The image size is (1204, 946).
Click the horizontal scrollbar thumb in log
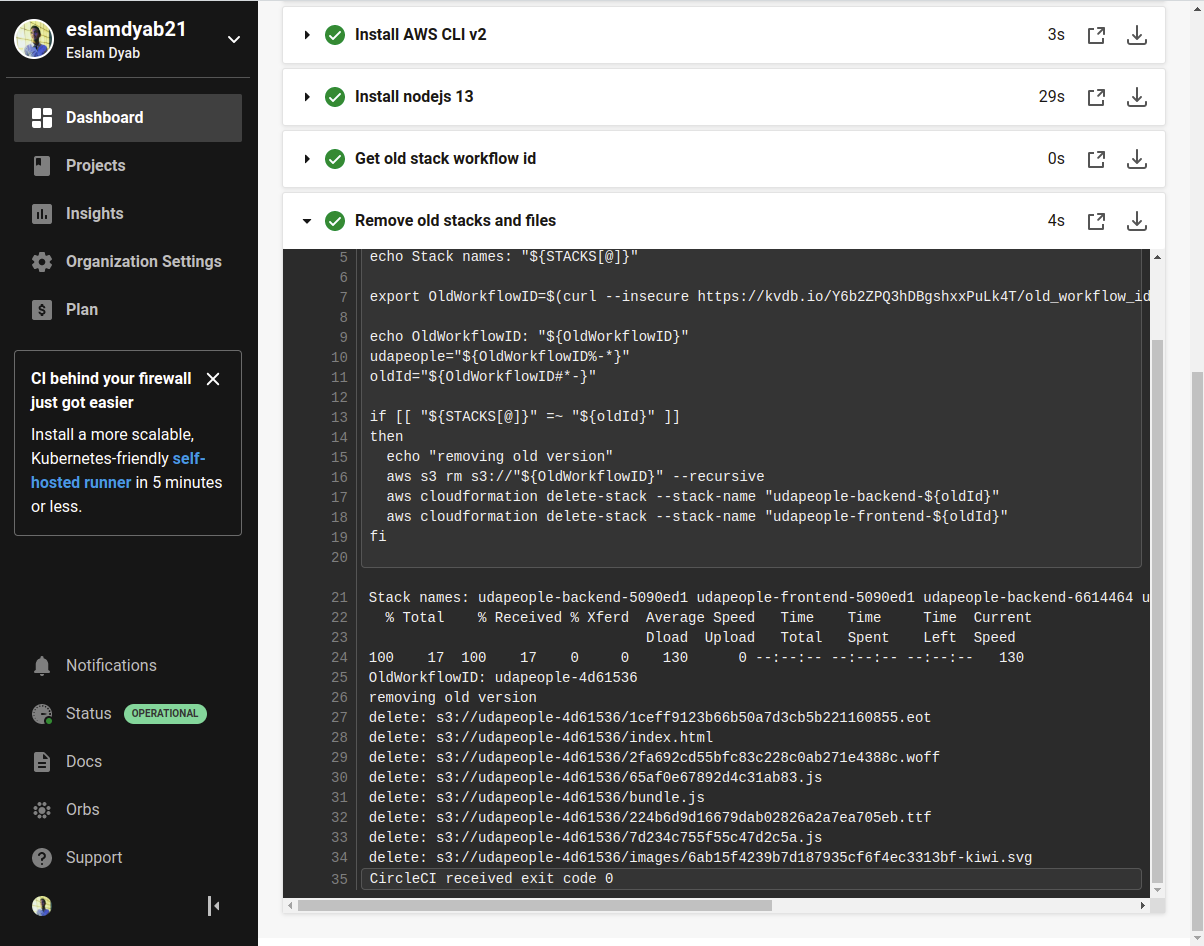tap(534, 906)
